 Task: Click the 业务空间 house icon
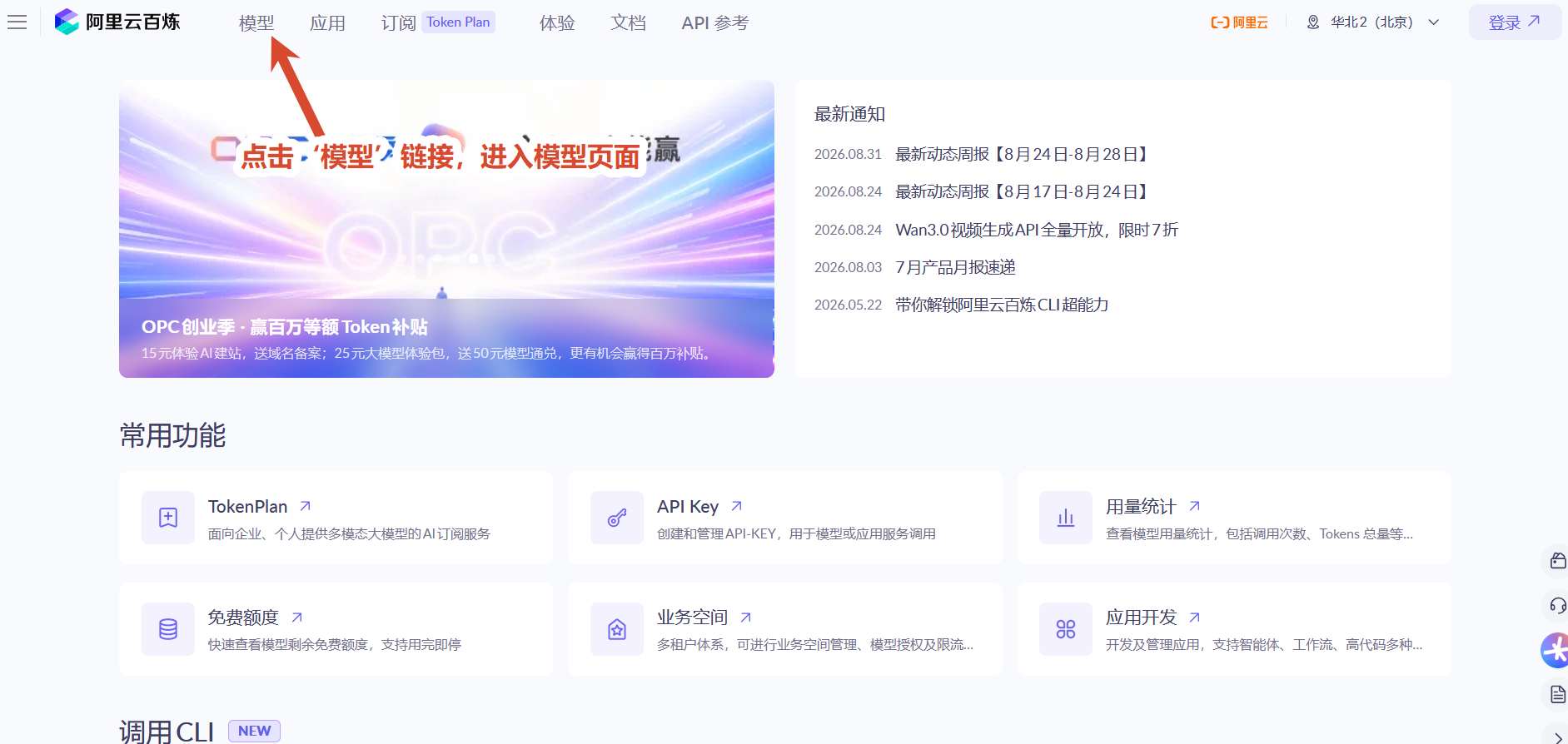coord(617,629)
